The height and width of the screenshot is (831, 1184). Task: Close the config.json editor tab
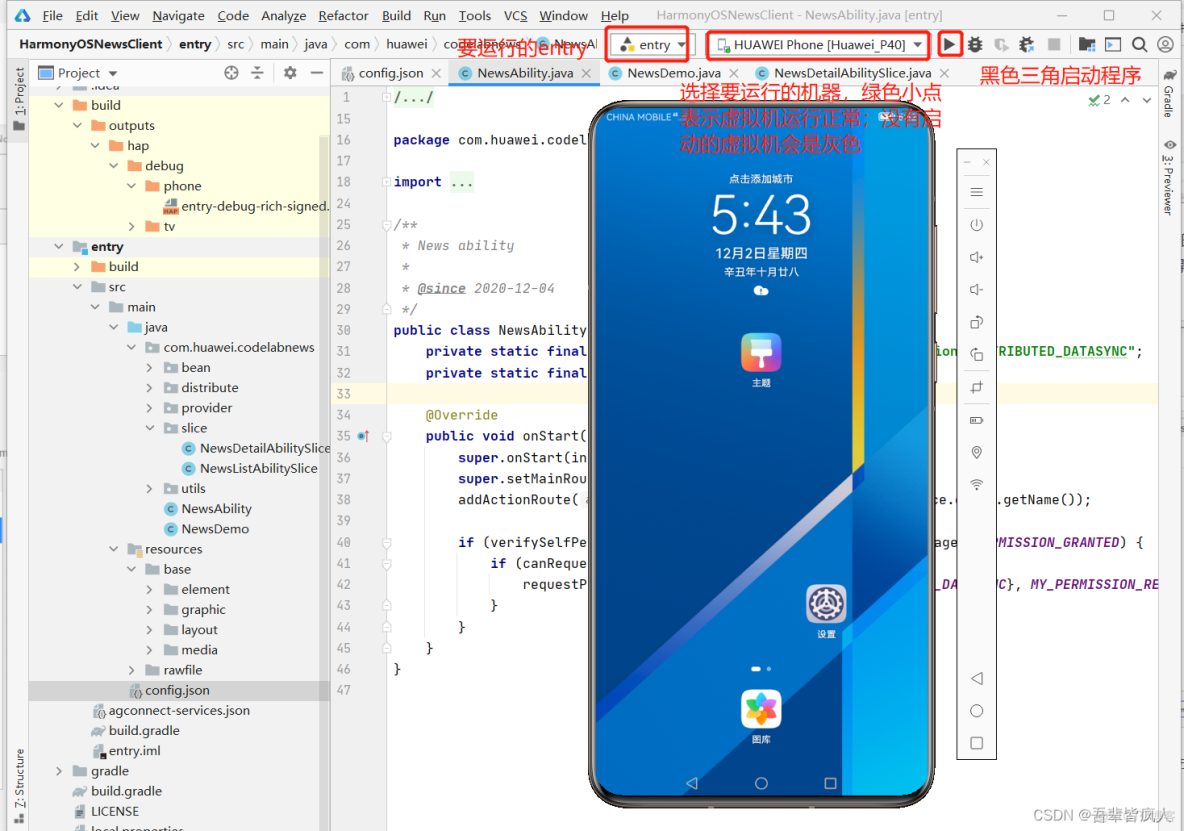pos(436,73)
